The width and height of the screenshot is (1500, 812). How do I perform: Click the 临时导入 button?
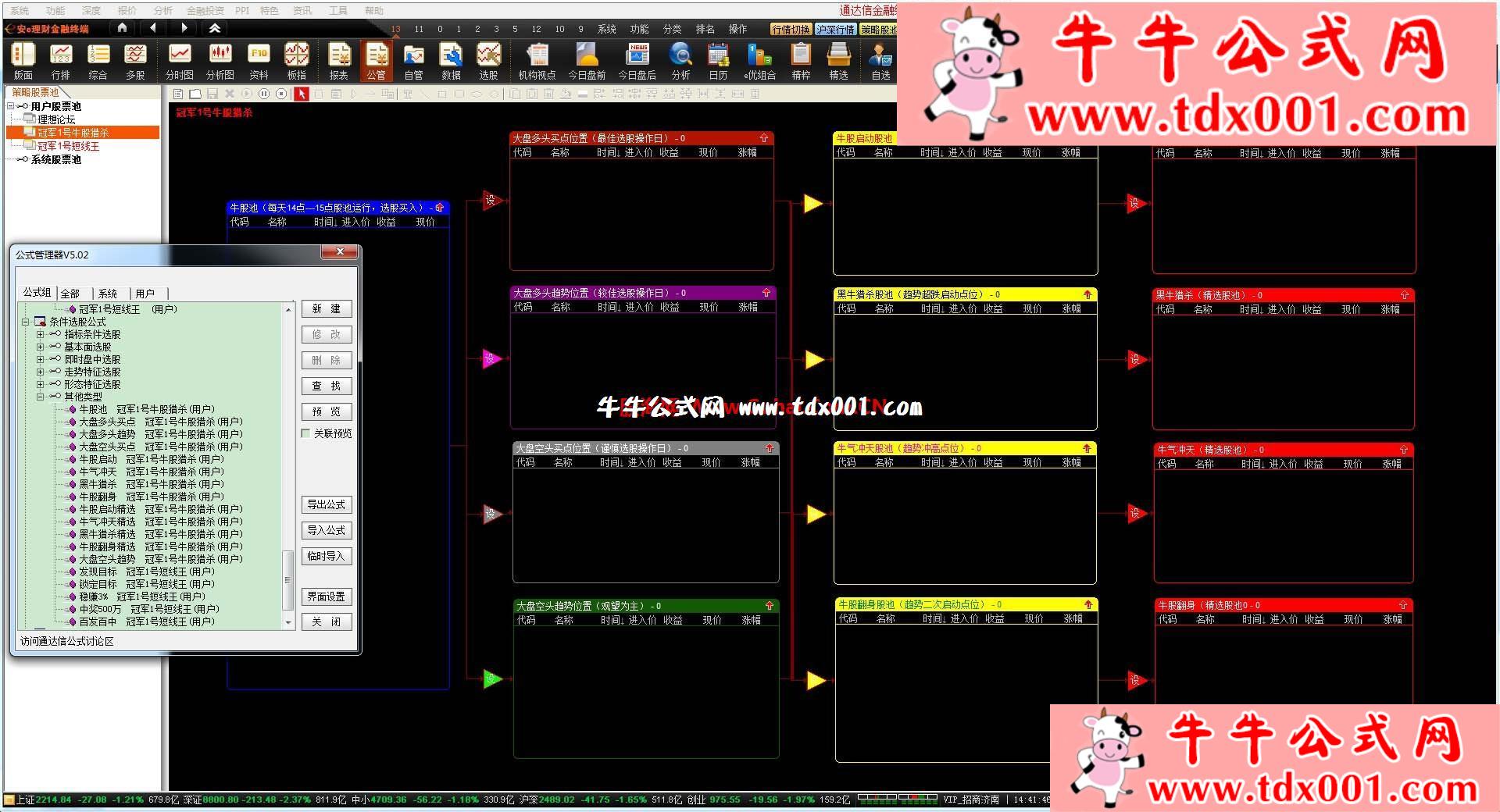(327, 556)
